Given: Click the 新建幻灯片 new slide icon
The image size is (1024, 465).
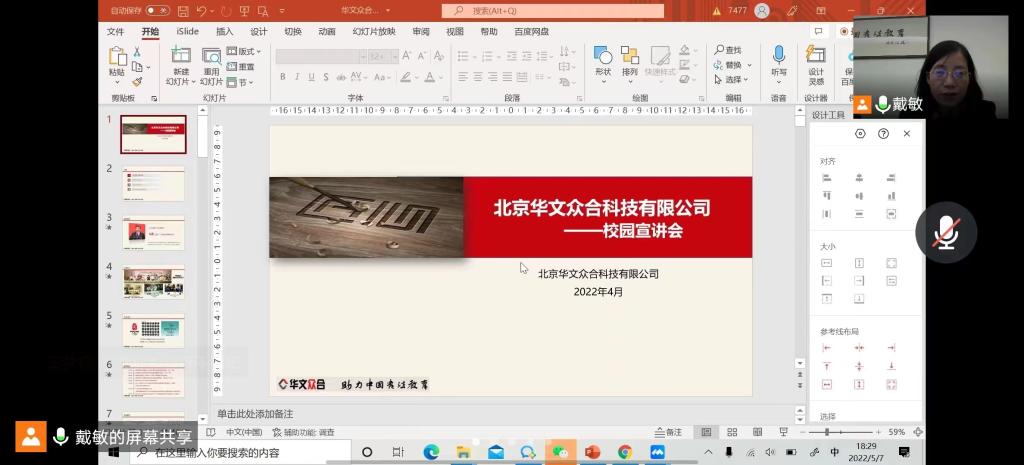Looking at the screenshot, I should (x=181, y=56).
